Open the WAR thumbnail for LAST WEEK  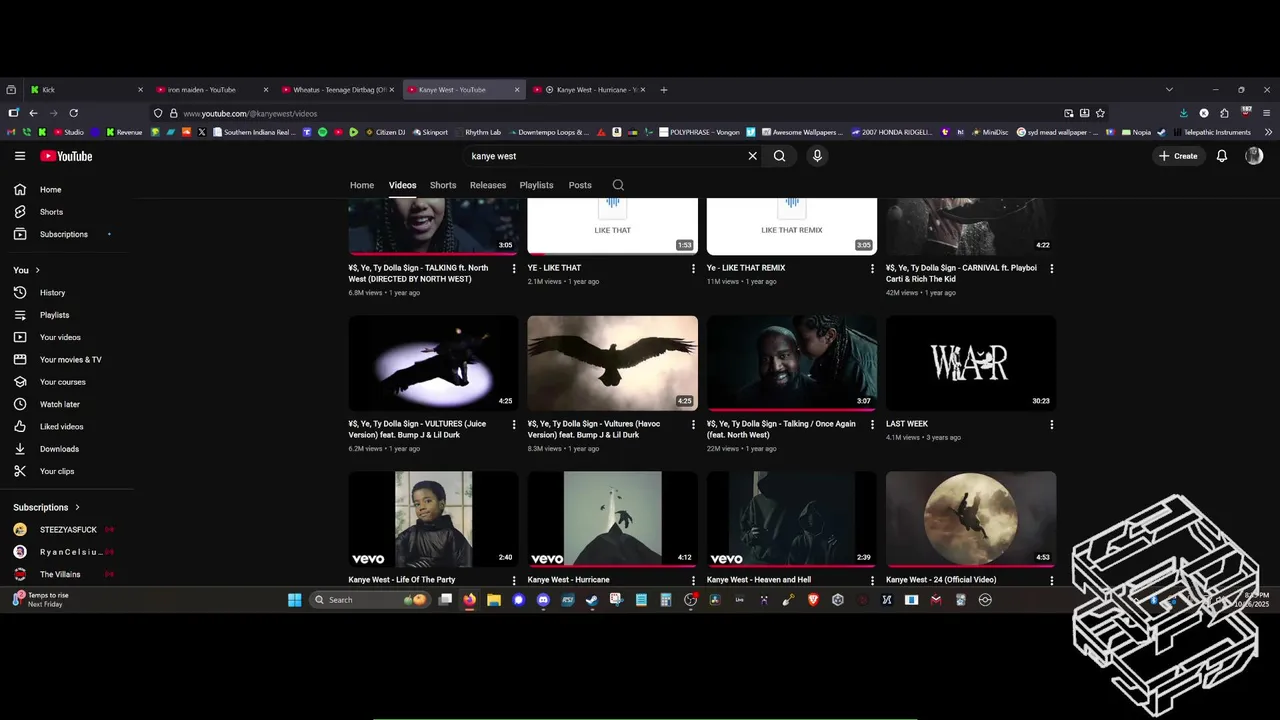(971, 363)
